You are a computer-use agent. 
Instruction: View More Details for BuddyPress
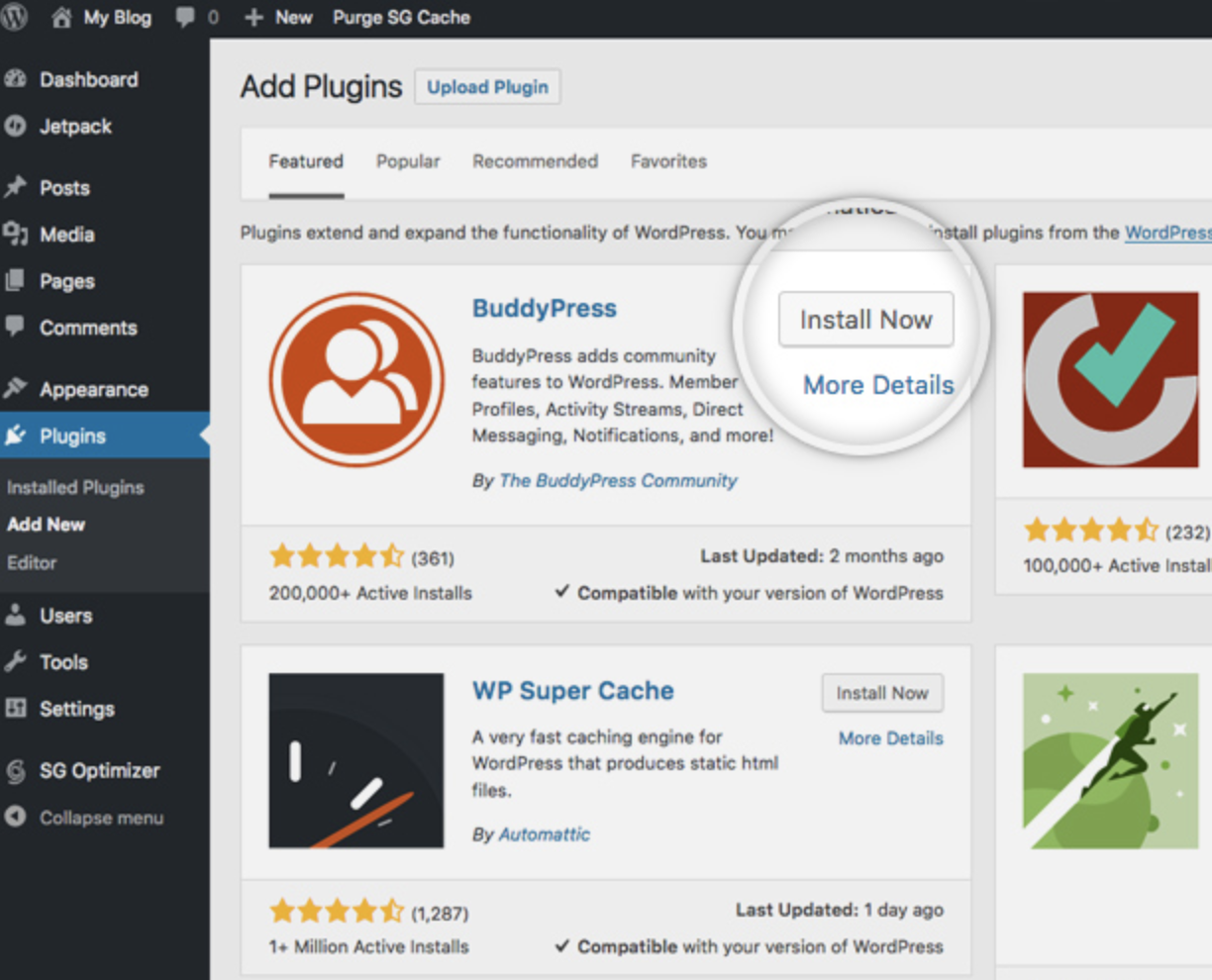pos(878,385)
